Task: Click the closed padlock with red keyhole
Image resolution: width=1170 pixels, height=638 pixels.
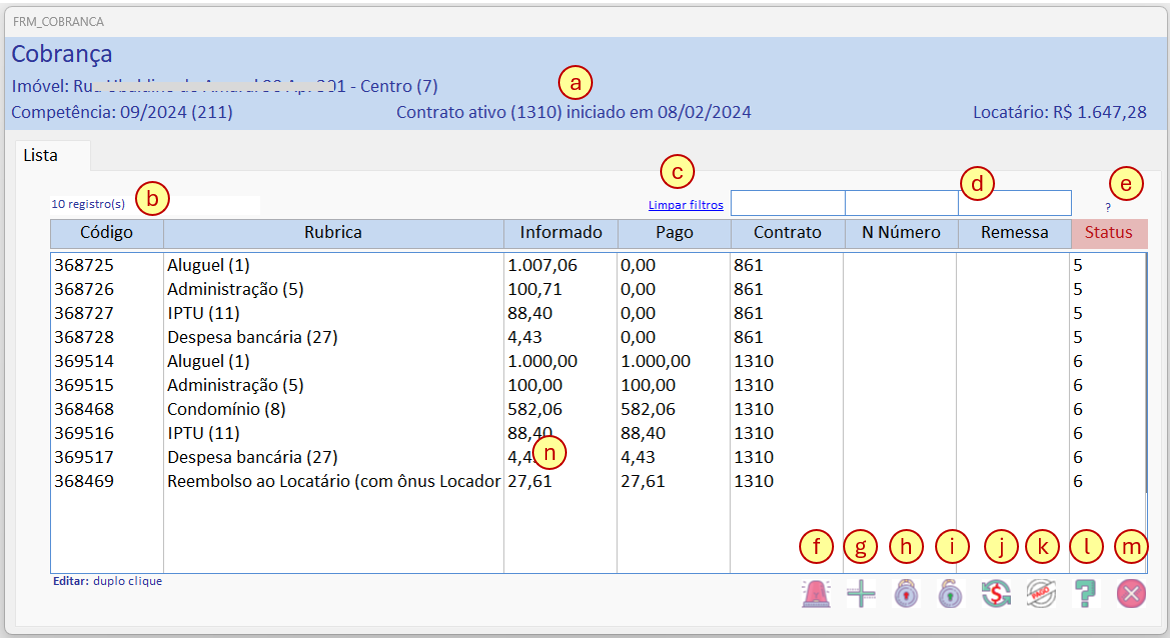Action: [906, 594]
